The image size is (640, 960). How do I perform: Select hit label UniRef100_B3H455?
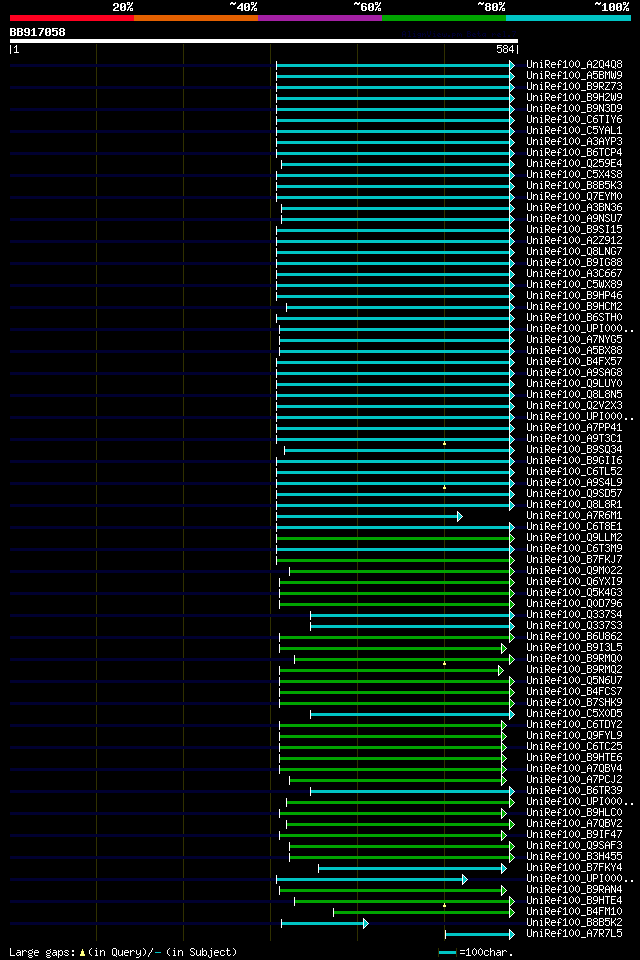574,858
